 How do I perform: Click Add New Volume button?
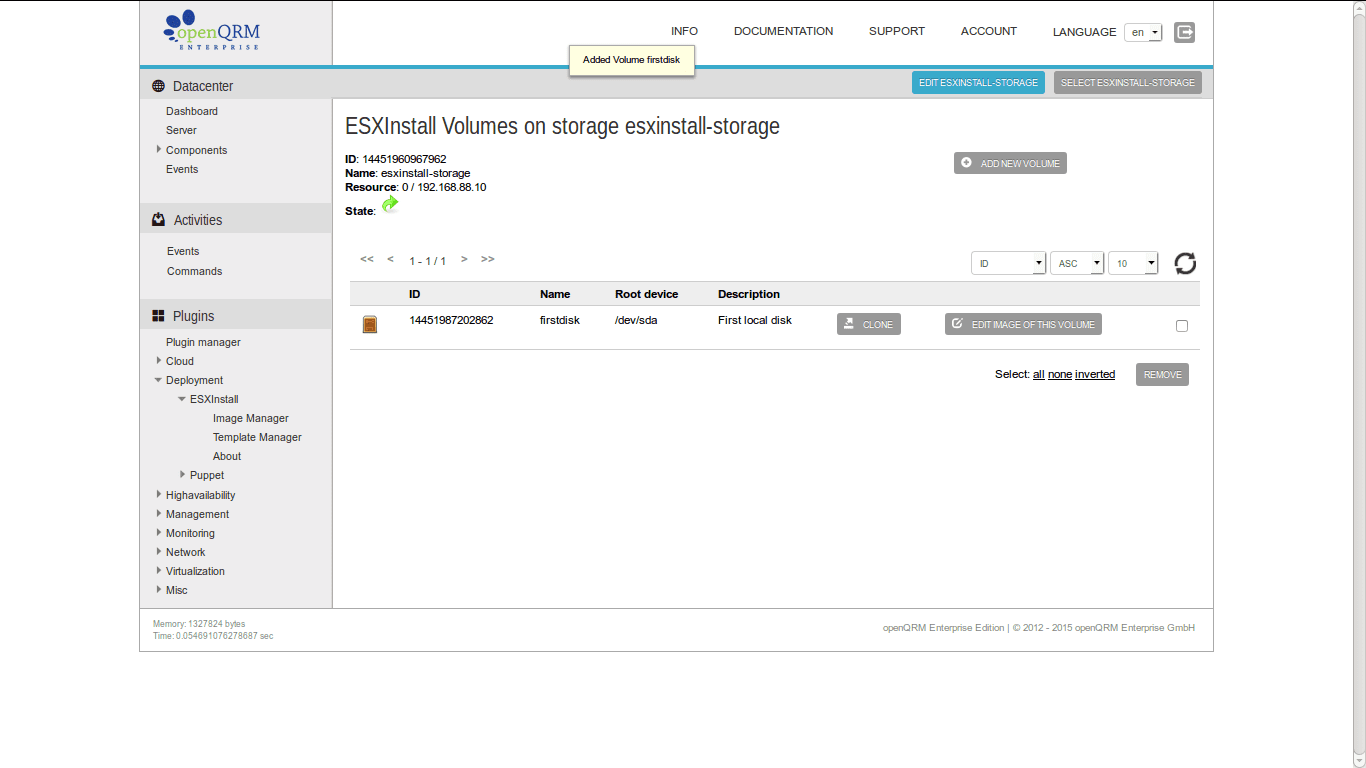coord(1010,163)
